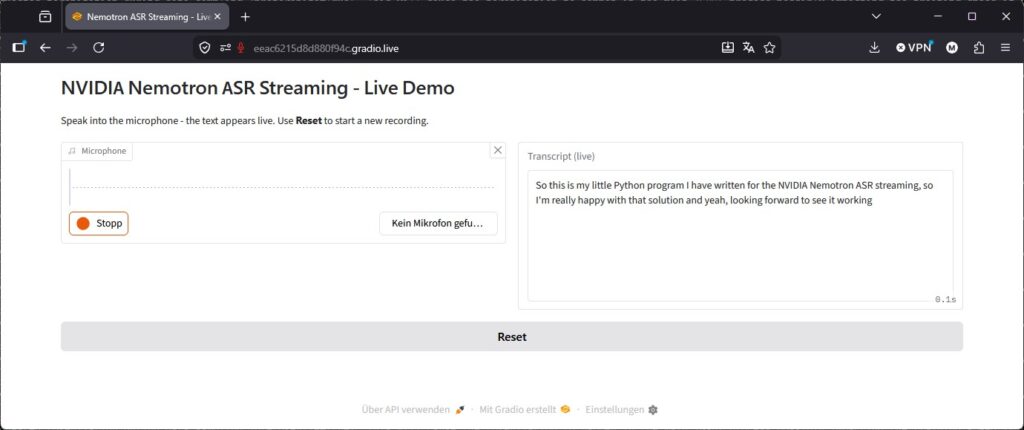
Task: Go back to the previous page
Action: (x=45, y=48)
